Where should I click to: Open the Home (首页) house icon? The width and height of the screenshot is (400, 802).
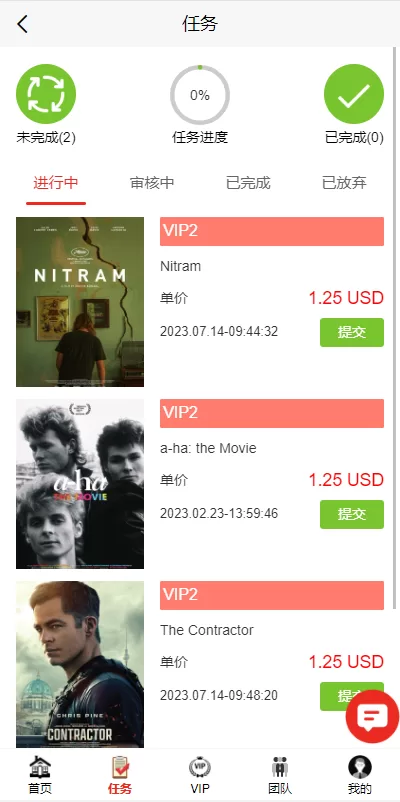pos(40,767)
